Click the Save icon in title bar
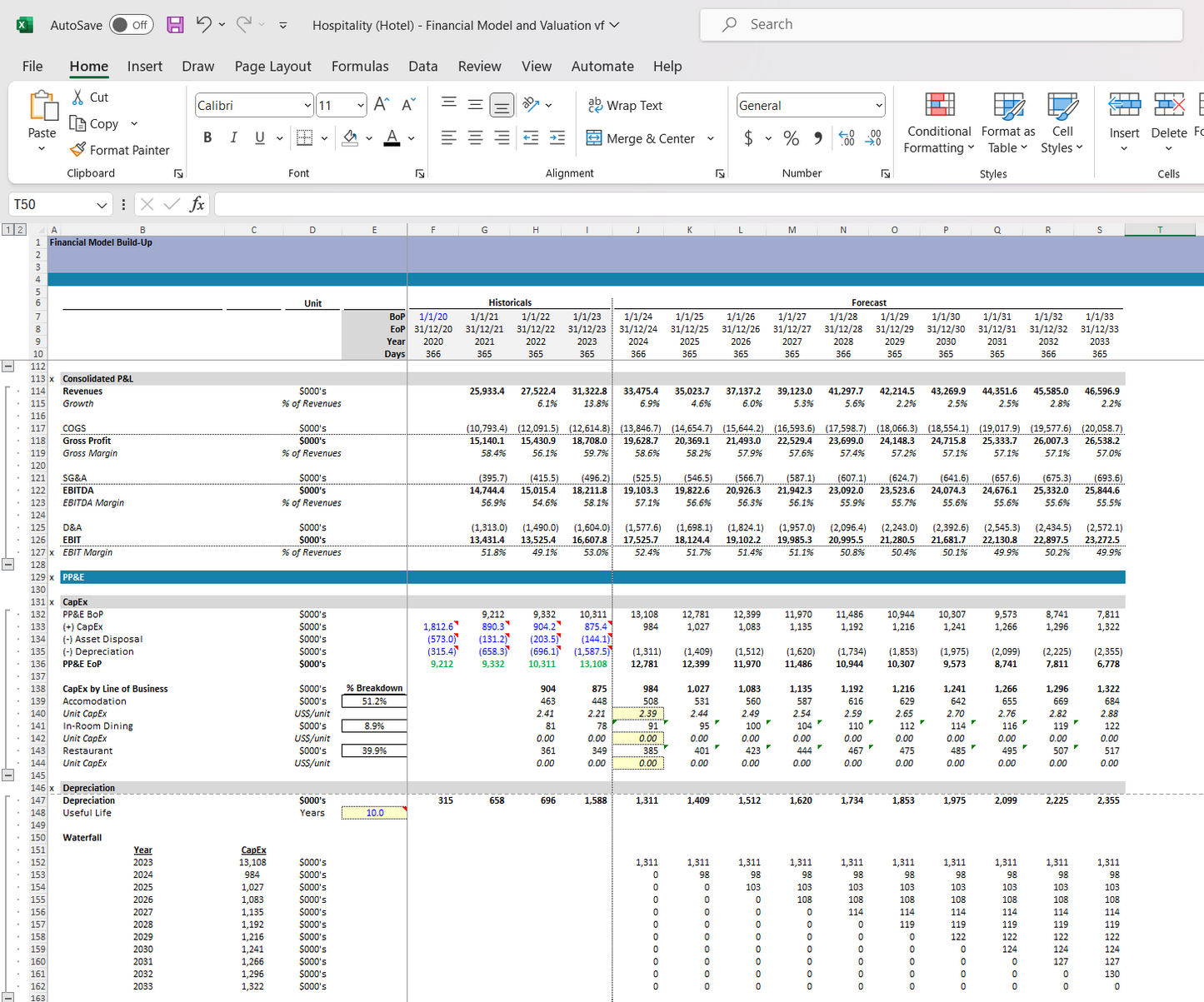The height and width of the screenshot is (1002, 1204). click(175, 25)
